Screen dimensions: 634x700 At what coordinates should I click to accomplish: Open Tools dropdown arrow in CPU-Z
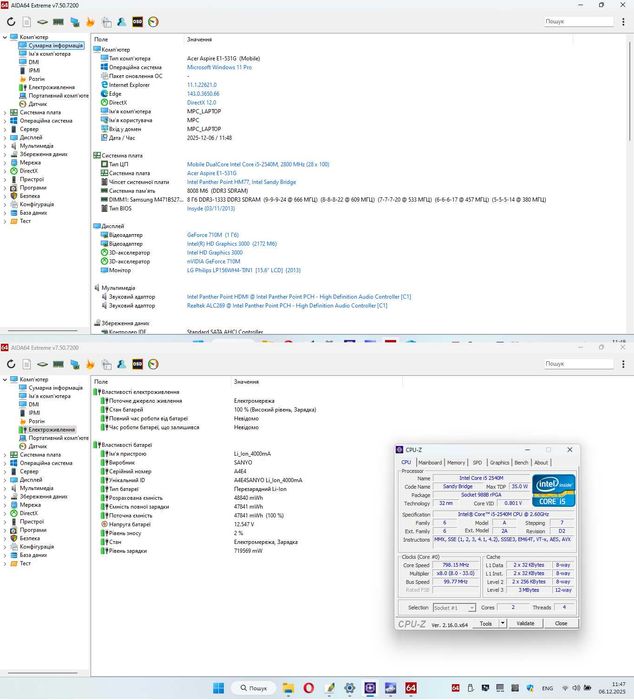pyautogui.click(x=503, y=623)
